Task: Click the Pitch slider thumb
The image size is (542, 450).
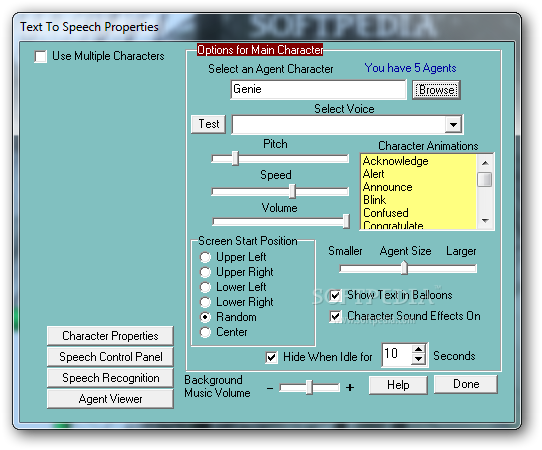Action: click(235, 158)
